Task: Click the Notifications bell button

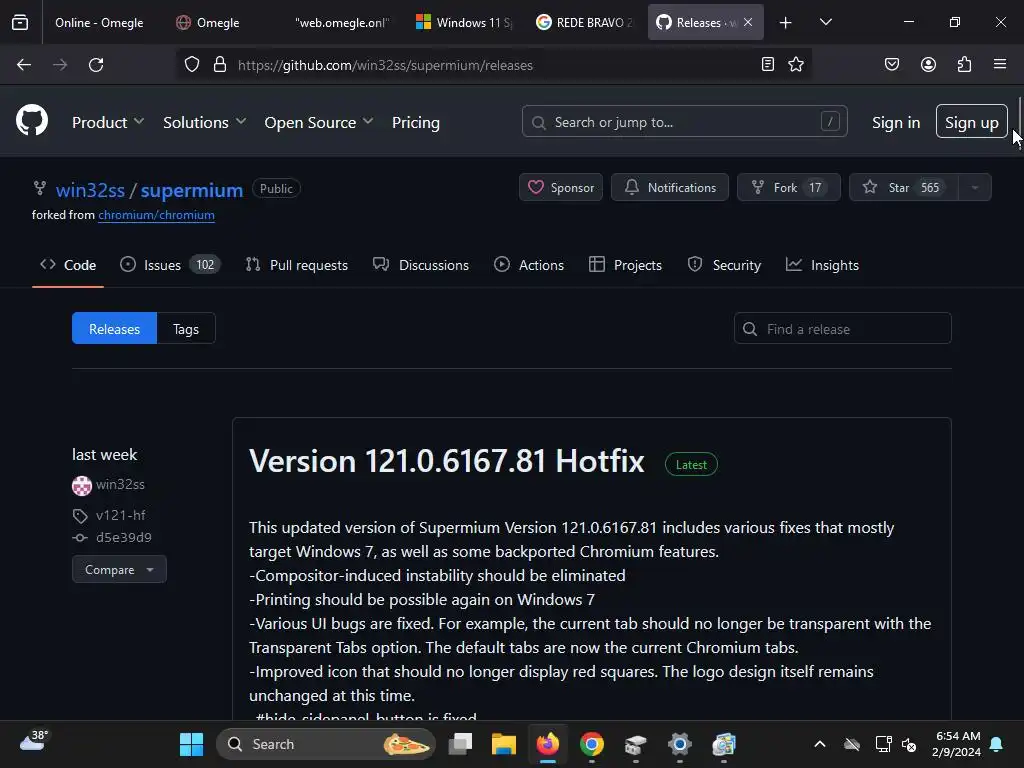Action: coord(670,187)
